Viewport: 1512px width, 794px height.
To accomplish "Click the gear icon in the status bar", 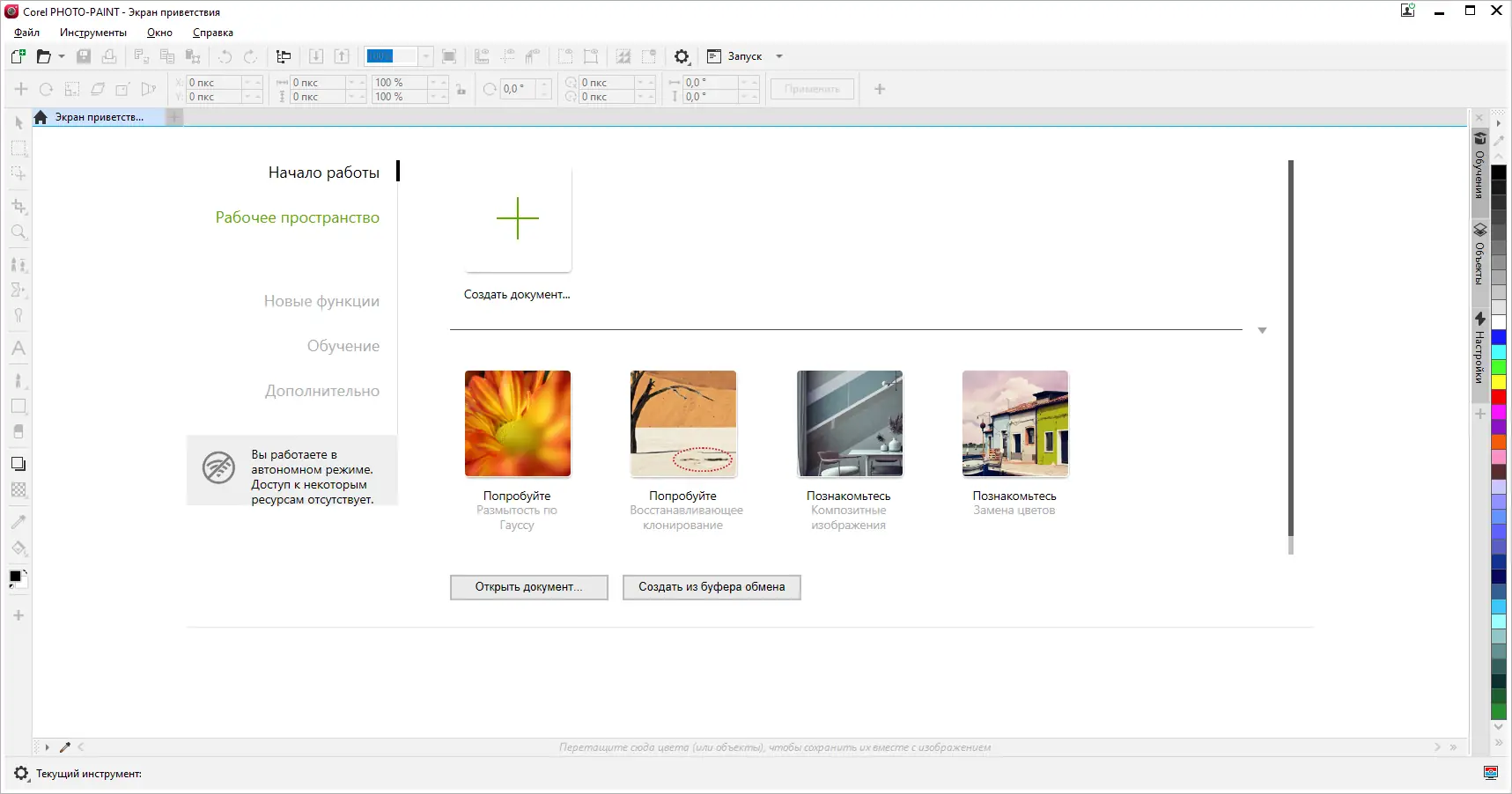I will coord(21,774).
